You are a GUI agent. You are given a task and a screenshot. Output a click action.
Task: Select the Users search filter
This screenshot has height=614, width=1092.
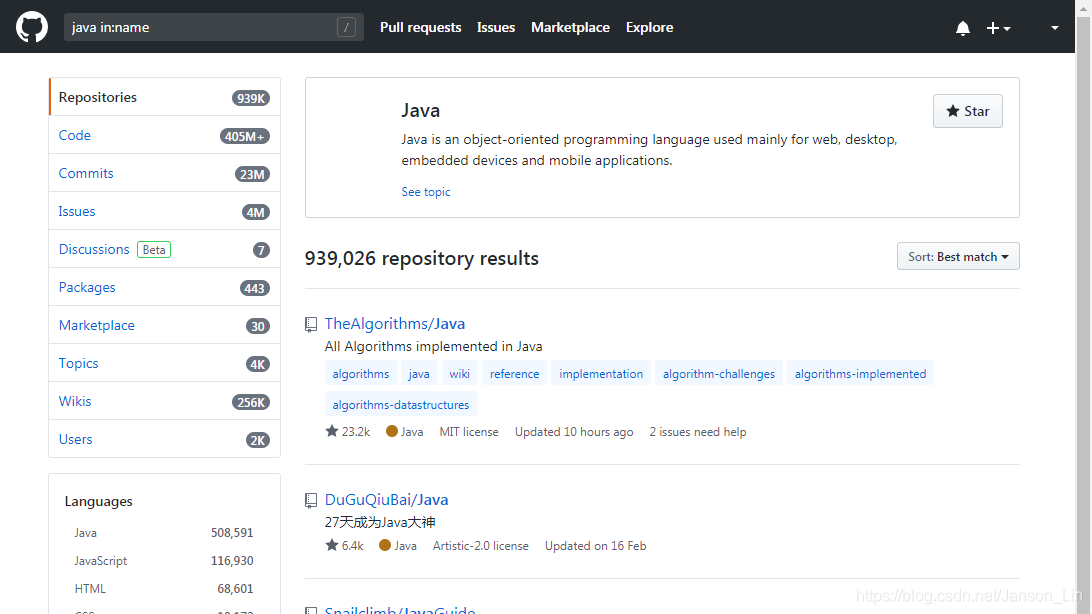pyautogui.click(x=164, y=439)
